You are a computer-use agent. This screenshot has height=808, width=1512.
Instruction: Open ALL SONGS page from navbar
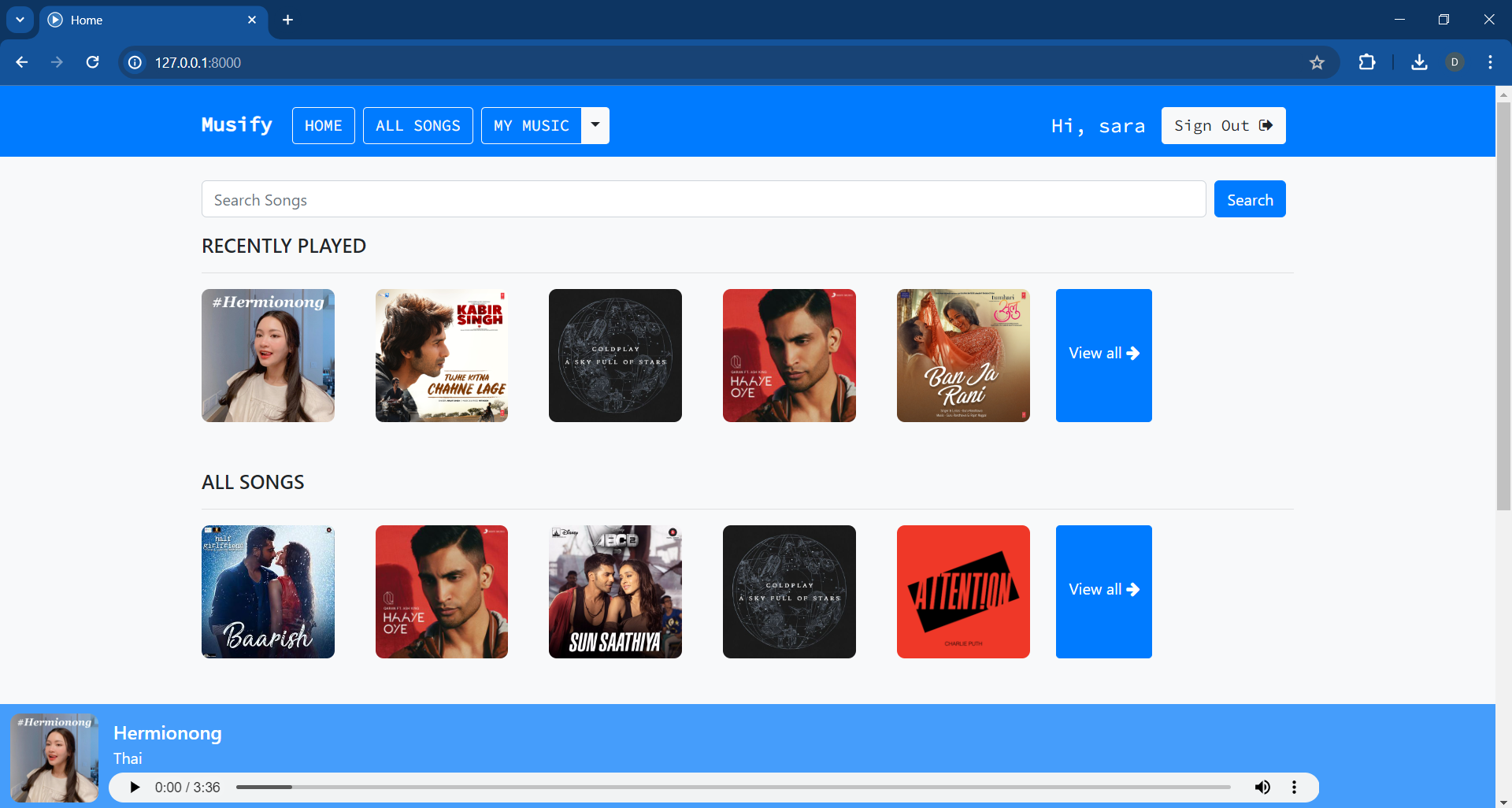click(x=418, y=125)
